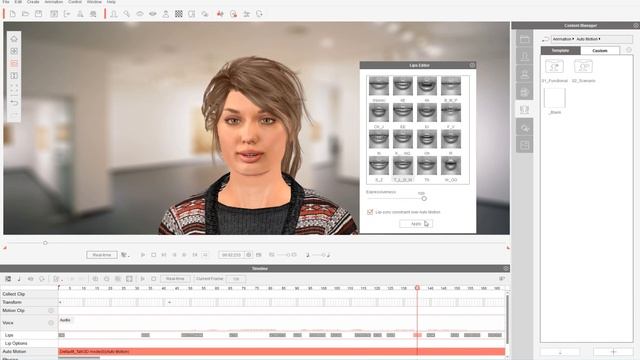The image size is (640, 360).
Task: Click the main playback scrubber handle
Action: point(45,243)
